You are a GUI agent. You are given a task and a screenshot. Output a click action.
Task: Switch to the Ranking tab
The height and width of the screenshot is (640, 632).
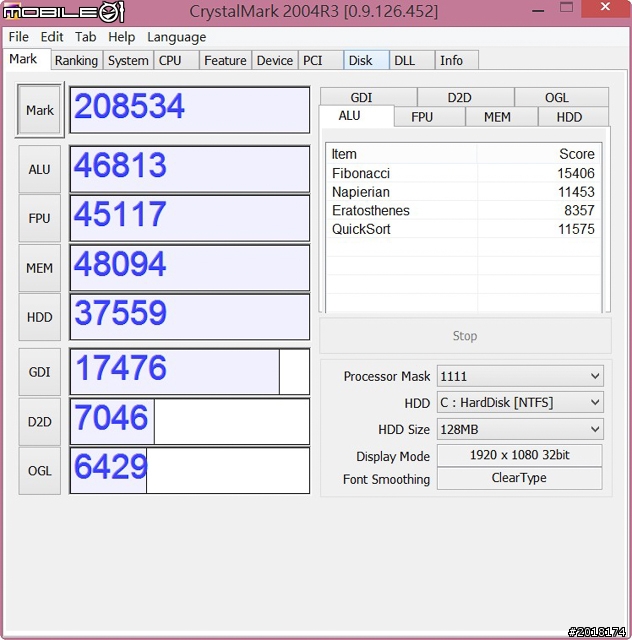[x=76, y=60]
